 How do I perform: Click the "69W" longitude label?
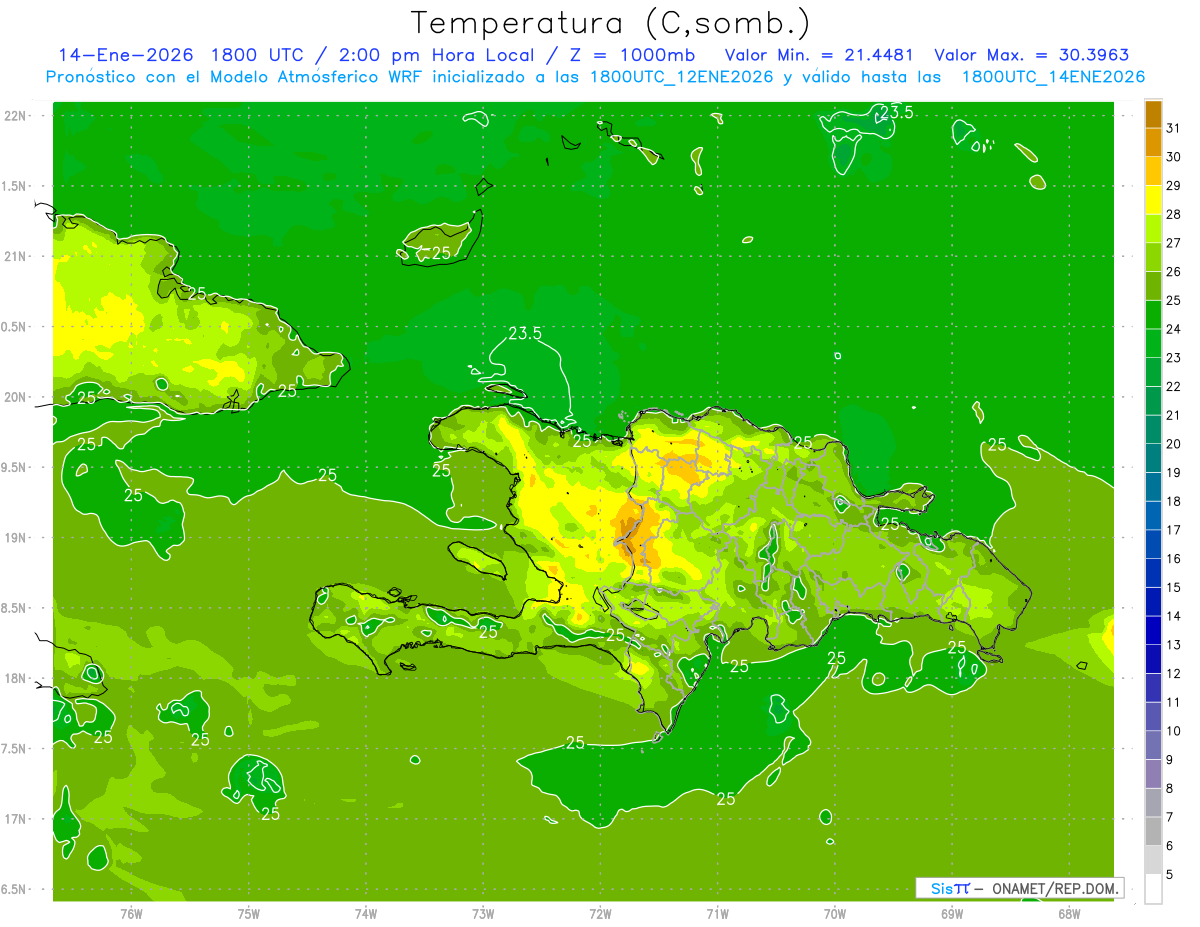coord(952,914)
